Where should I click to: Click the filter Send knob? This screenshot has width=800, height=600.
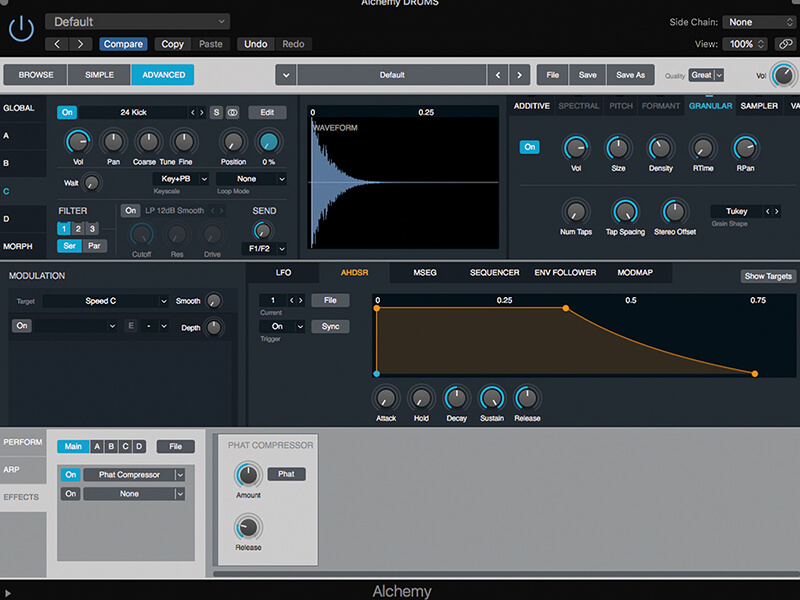pos(263,231)
